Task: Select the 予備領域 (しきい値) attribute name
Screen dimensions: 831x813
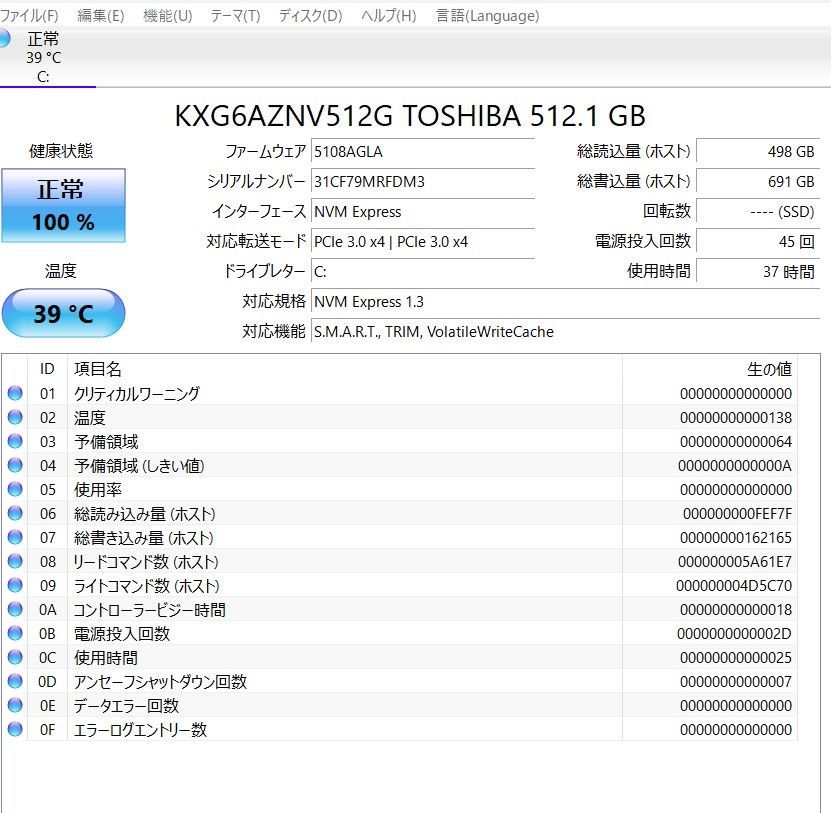Action: coord(139,465)
